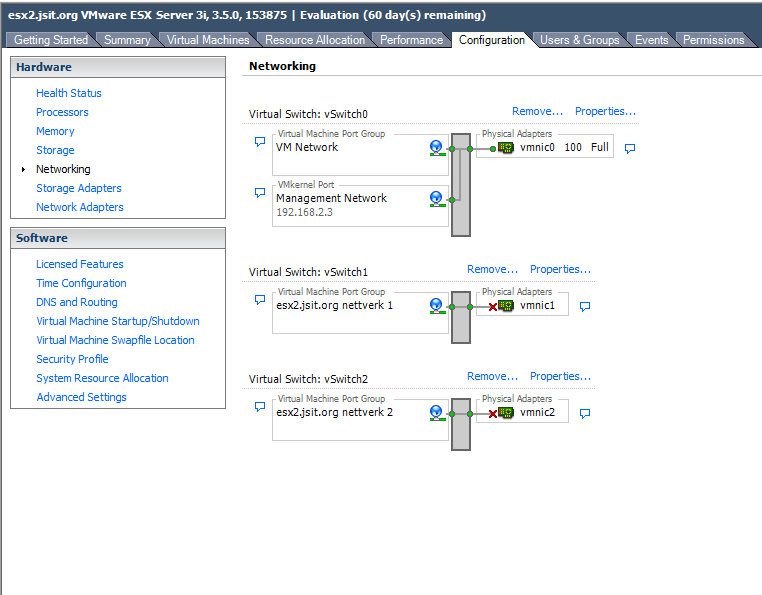The width and height of the screenshot is (762, 595).
Task: Select the esx2.jsit.org nettverk 2 label
Action: pyautogui.click(x=334, y=412)
